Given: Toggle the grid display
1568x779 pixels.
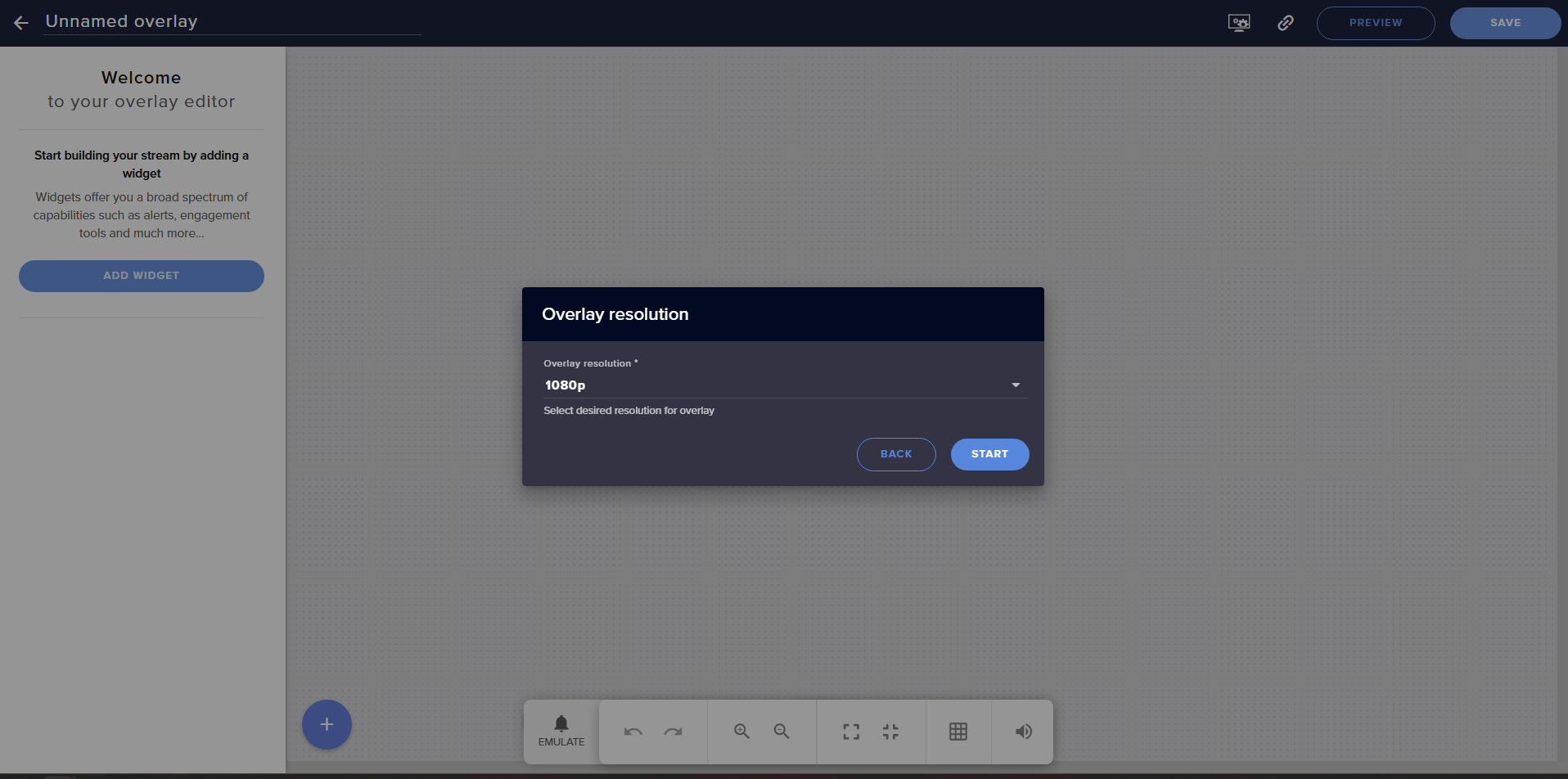Looking at the screenshot, I should pyautogui.click(x=958, y=732).
